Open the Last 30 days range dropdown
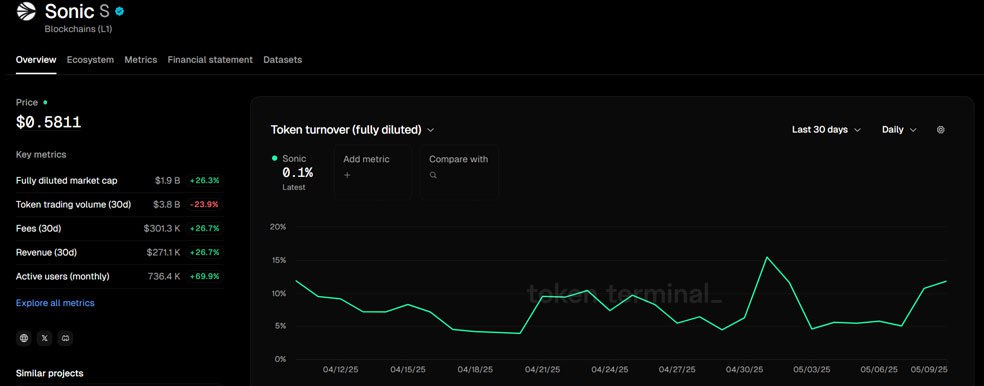This screenshot has width=984, height=386. [826, 130]
